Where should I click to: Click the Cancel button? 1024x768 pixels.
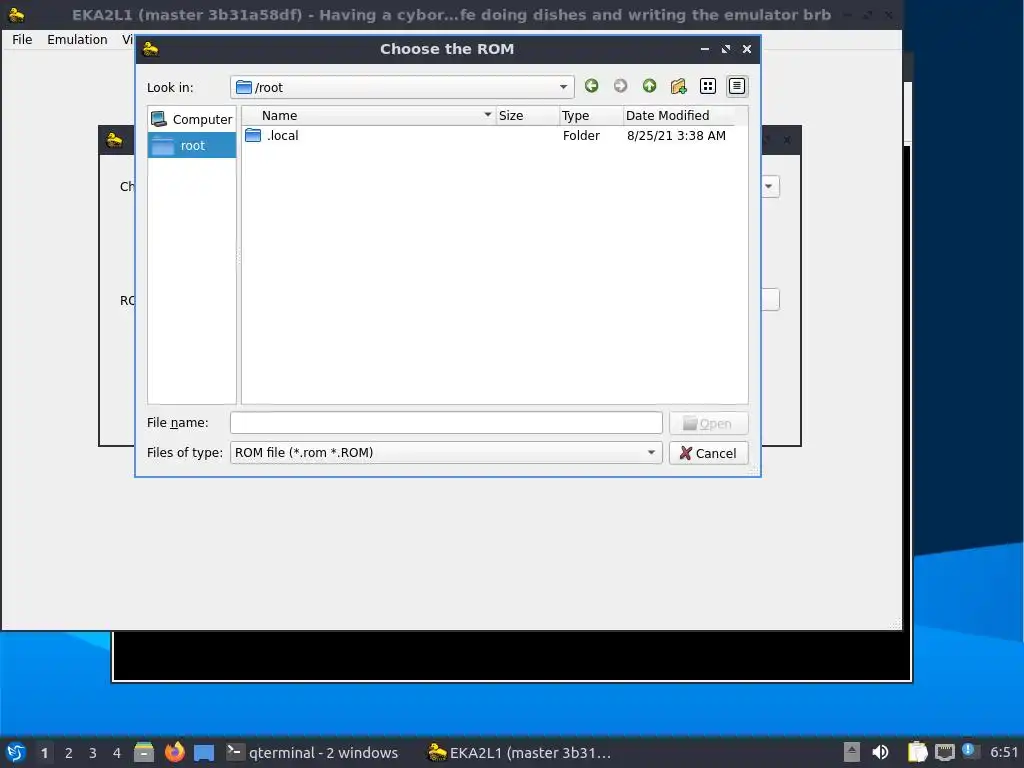point(709,453)
